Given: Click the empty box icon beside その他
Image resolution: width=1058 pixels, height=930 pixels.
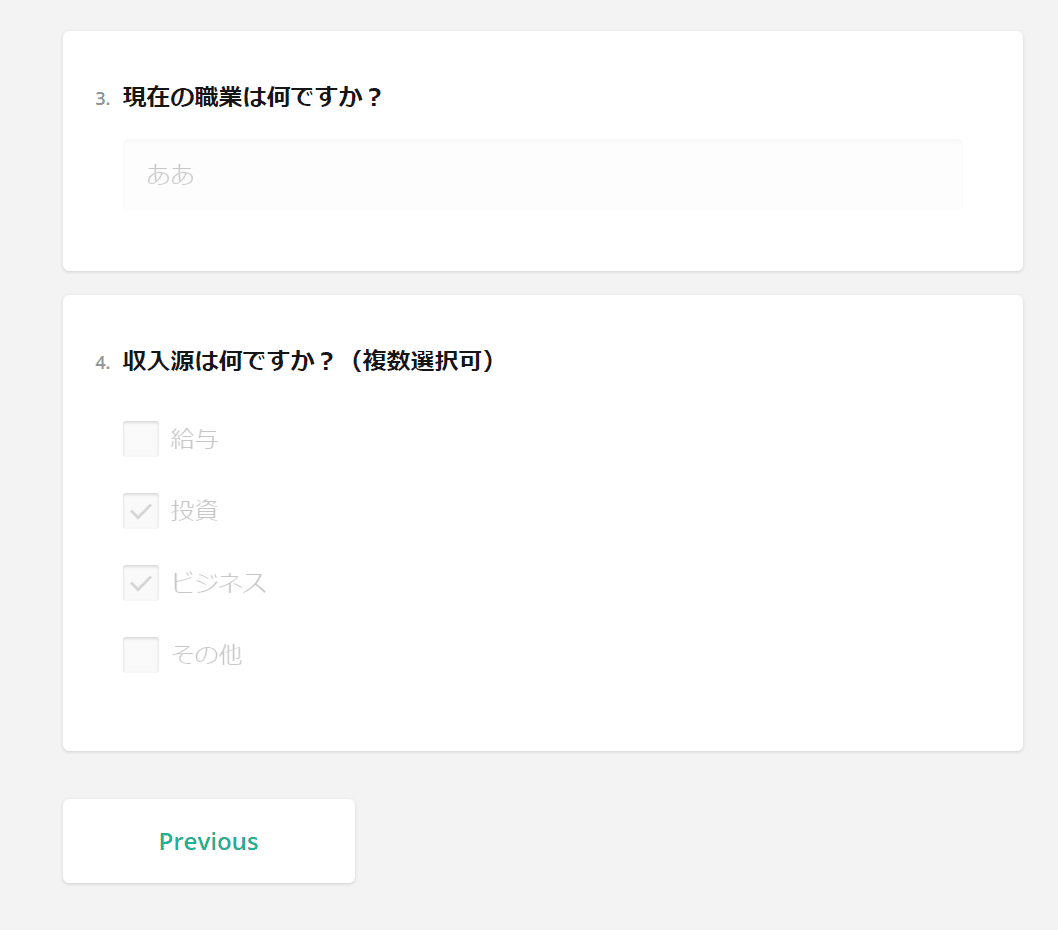Looking at the screenshot, I should coord(141,655).
